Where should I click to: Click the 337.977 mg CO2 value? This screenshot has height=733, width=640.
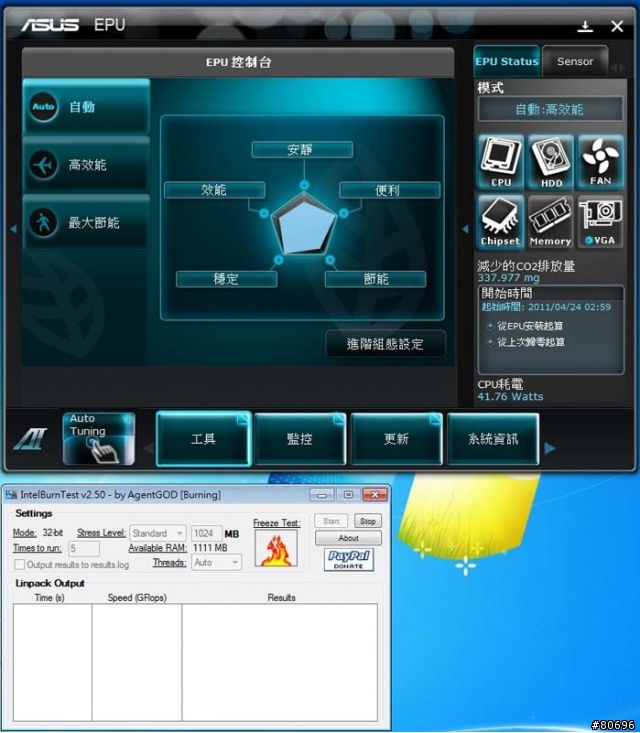508,278
